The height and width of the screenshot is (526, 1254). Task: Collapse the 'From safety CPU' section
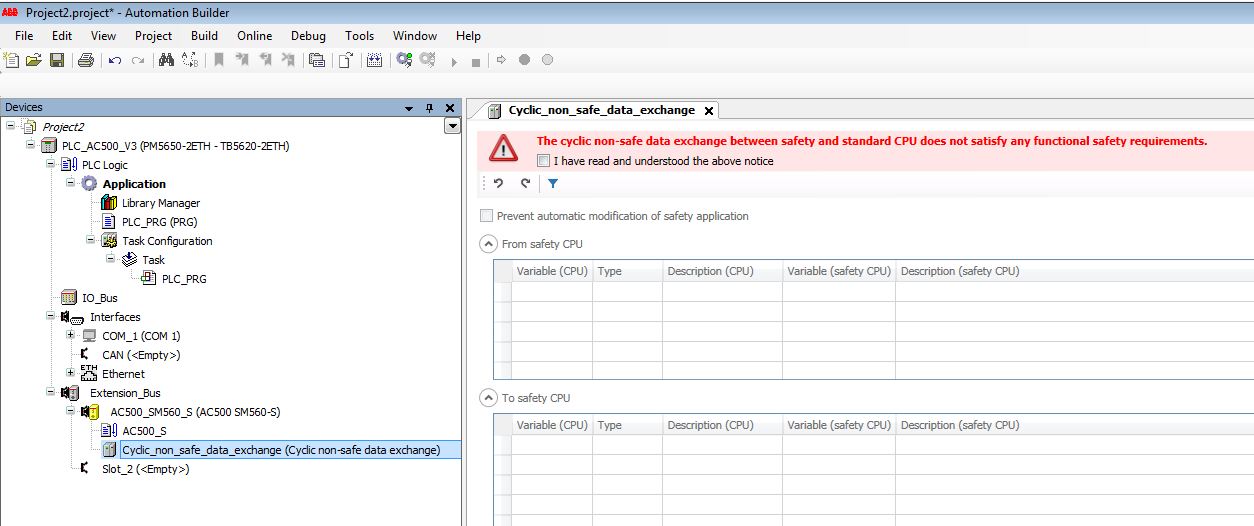point(488,244)
